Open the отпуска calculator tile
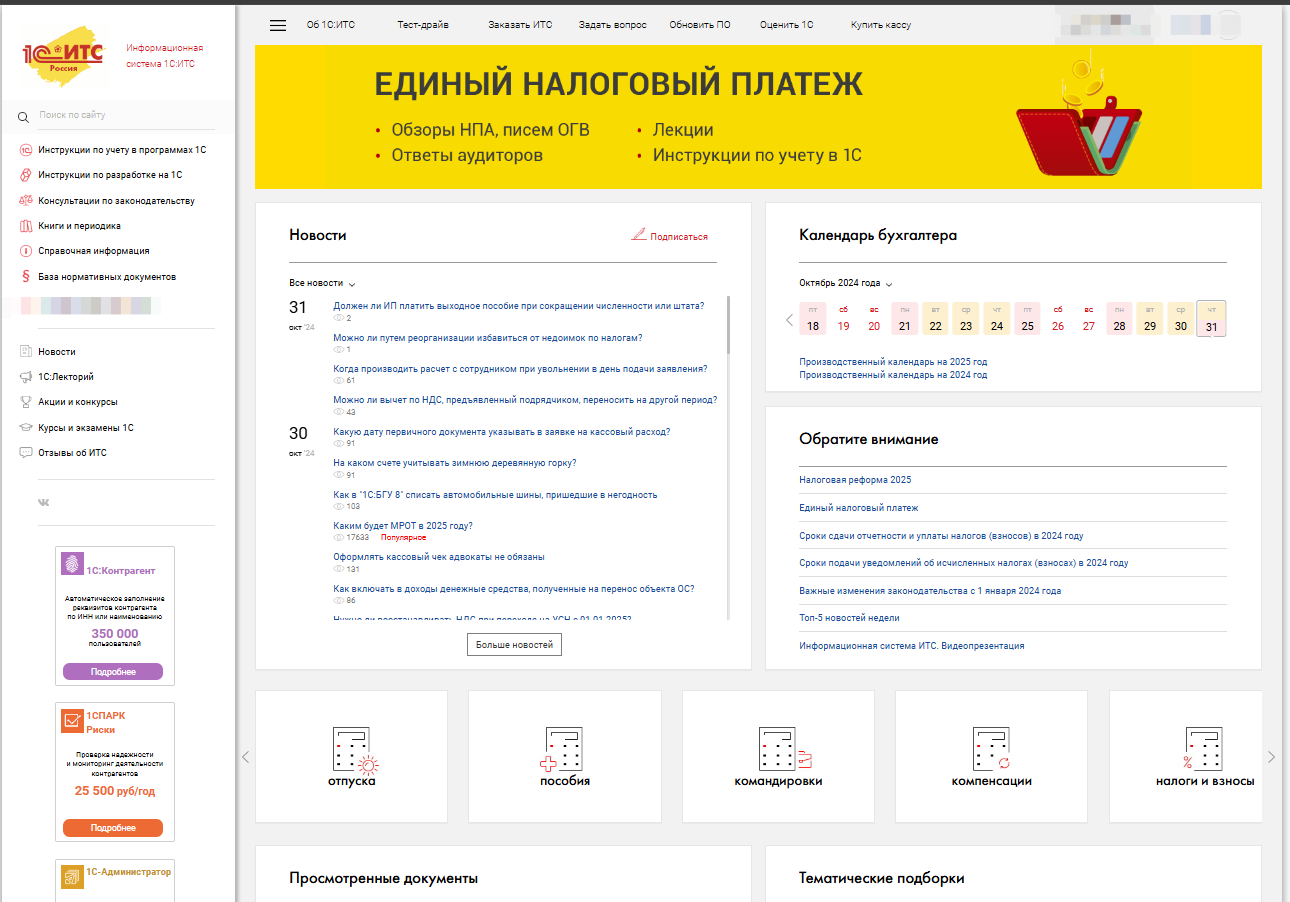This screenshot has width=1290, height=902. tap(351, 755)
